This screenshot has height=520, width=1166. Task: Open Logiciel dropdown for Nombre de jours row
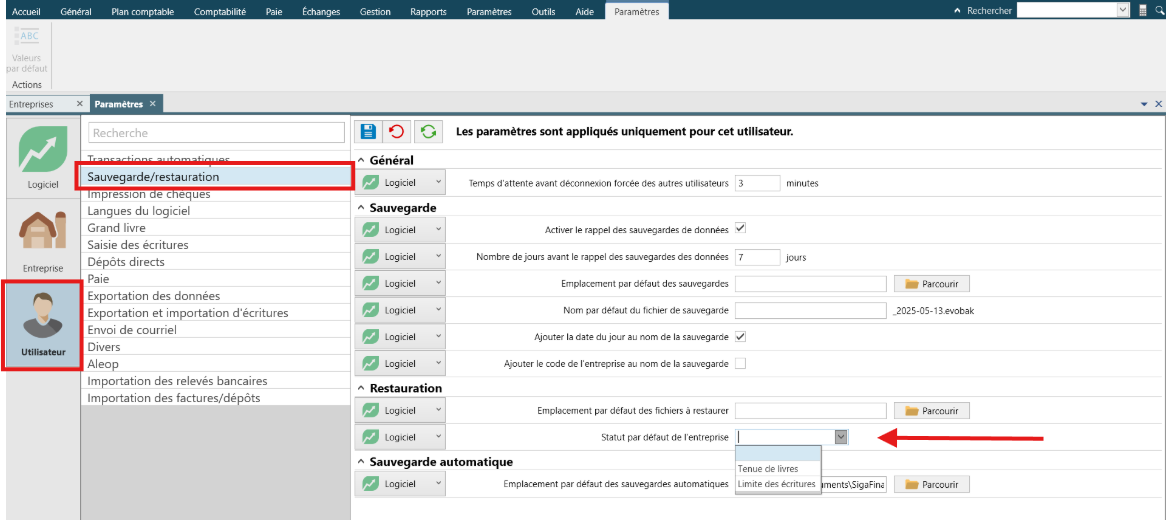pos(402,257)
